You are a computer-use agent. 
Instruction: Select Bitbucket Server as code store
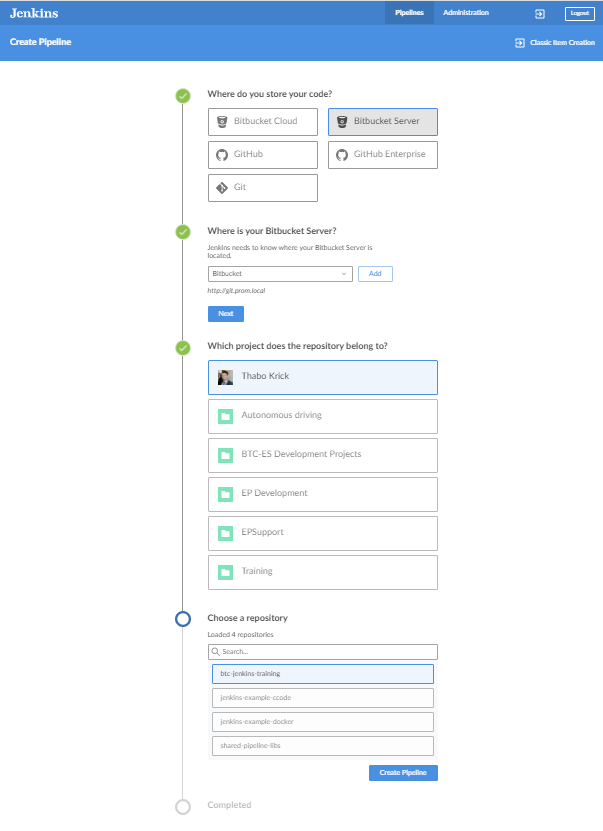(x=383, y=122)
